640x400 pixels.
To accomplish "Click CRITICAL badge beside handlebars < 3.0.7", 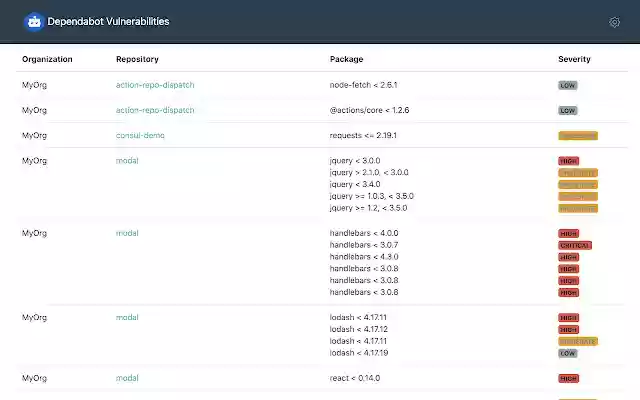I will (575, 245).
